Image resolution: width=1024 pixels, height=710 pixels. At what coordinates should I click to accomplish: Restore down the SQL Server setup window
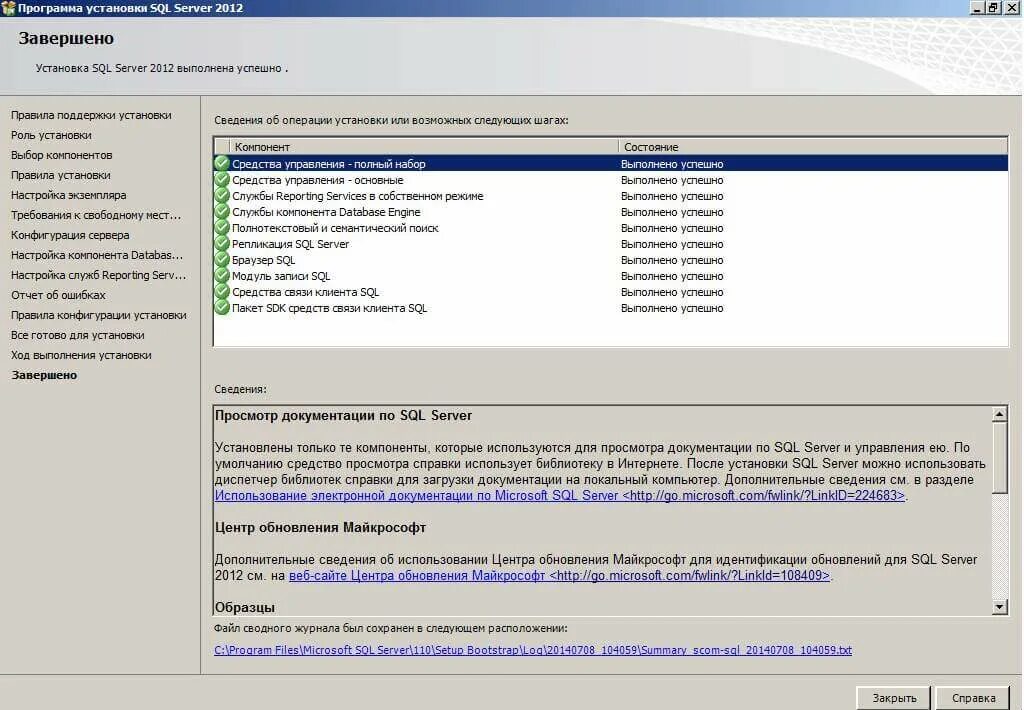[993, 8]
